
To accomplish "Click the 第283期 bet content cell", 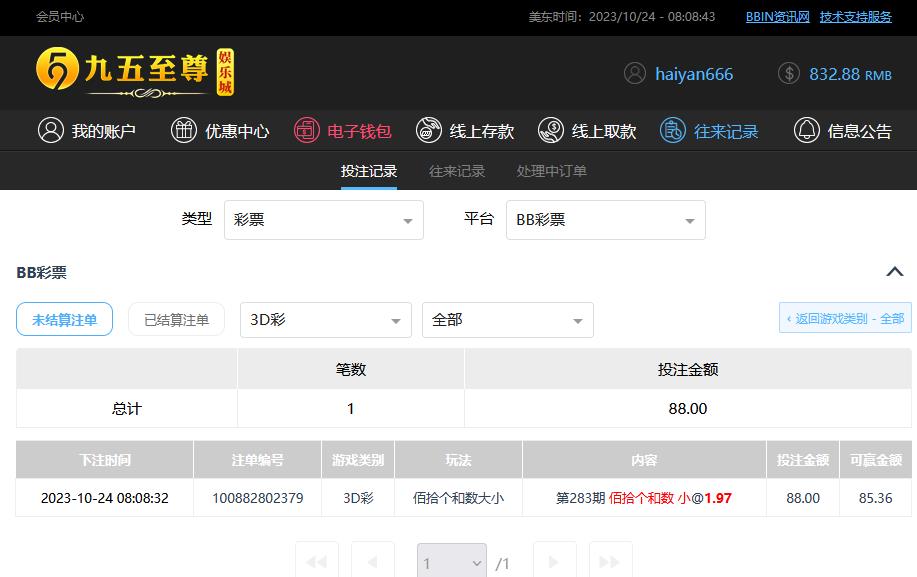I will click(x=644, y=498).
